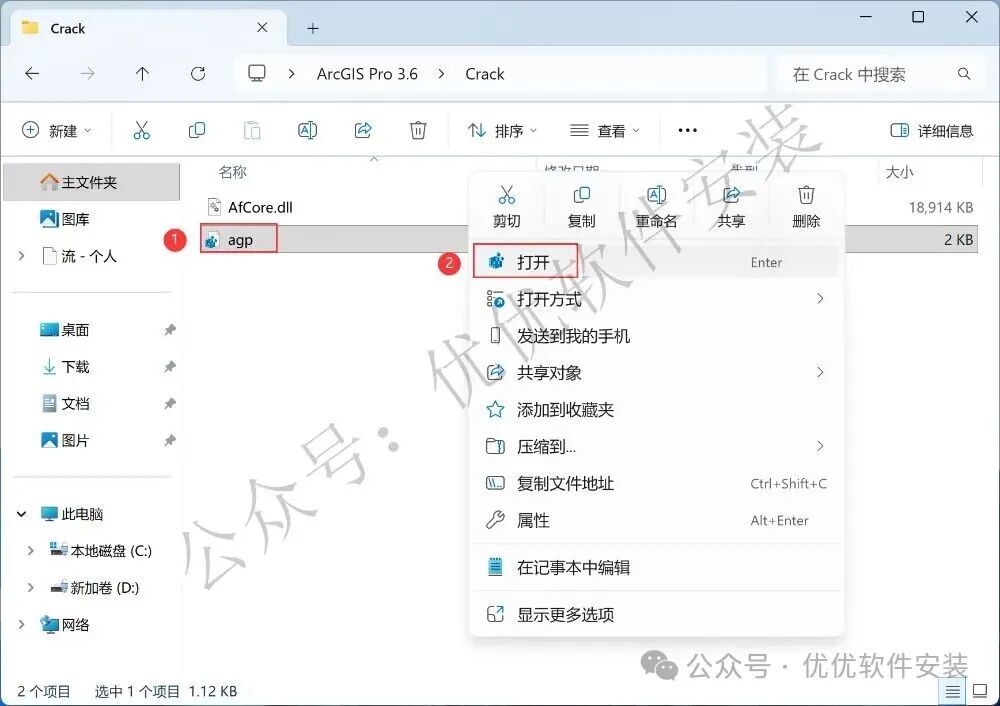Image resolution: width=1000 pixels, height=706 pixels.
Task: Add a new tab with plus
Action: click(x=312, y=28)
